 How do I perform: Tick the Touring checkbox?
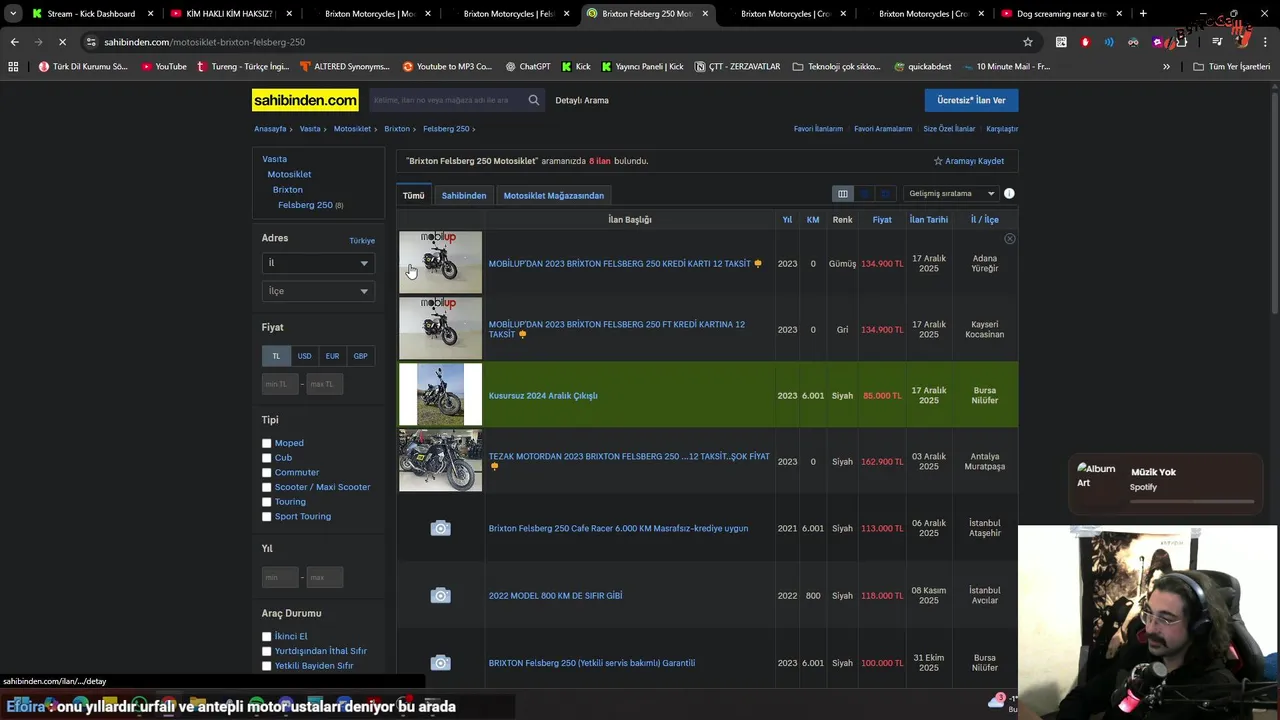[x=267, y=502]
